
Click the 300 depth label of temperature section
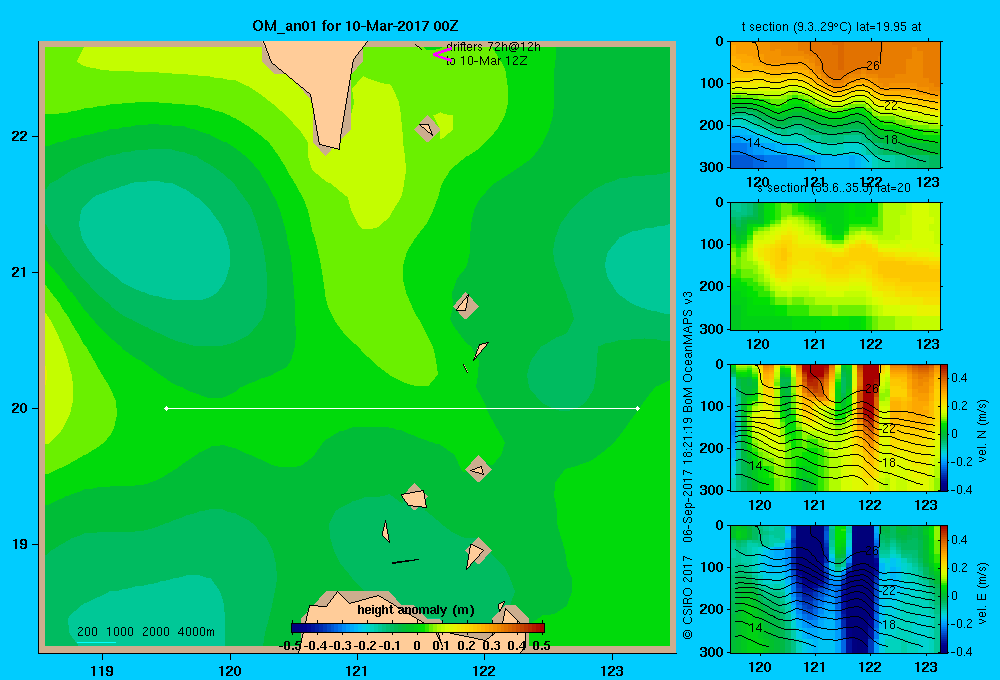click(712, 166)
